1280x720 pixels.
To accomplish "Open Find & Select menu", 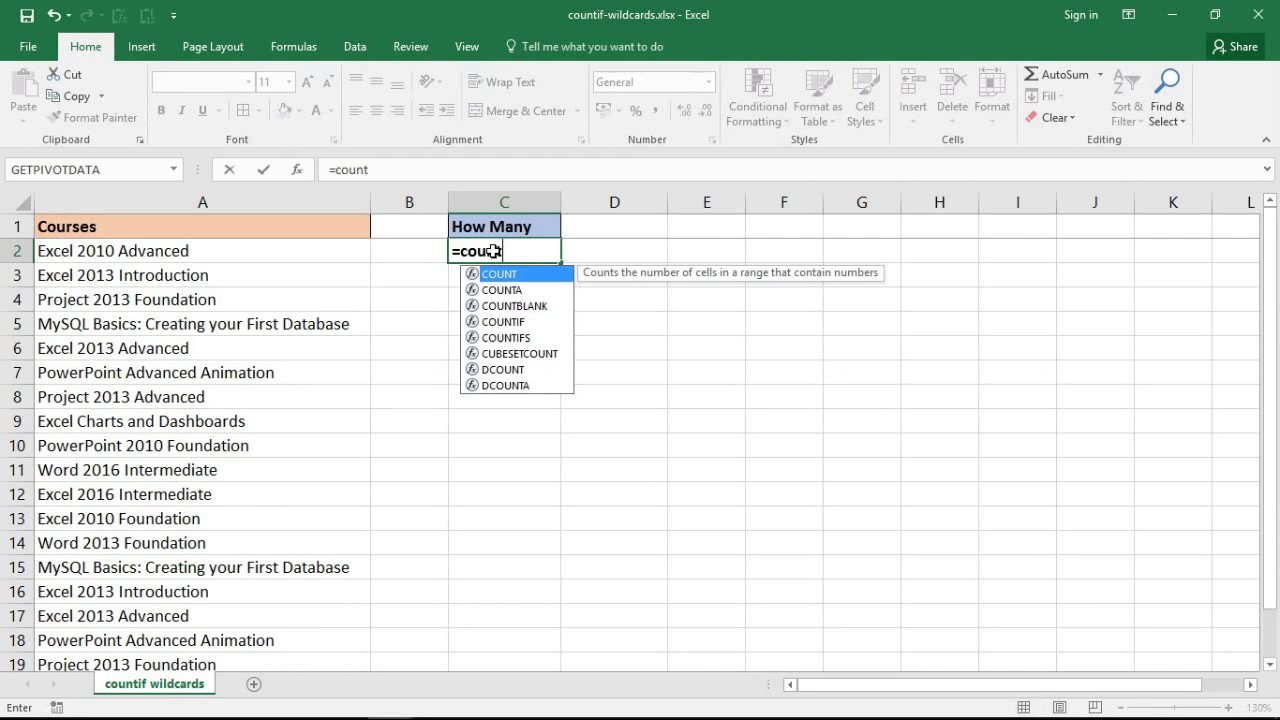I will (1167, 98).
